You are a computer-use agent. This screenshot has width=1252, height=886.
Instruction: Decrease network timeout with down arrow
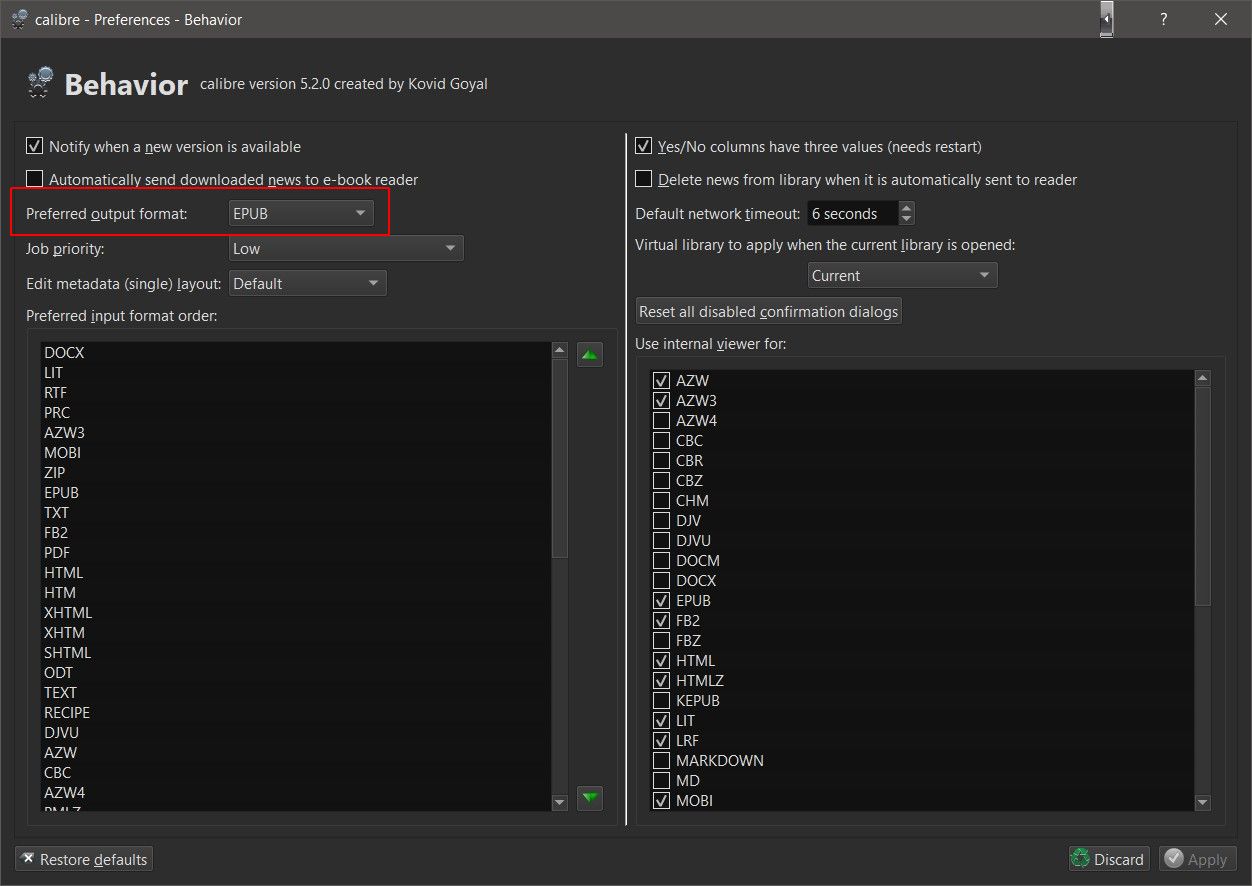click(x=906, y=219)
